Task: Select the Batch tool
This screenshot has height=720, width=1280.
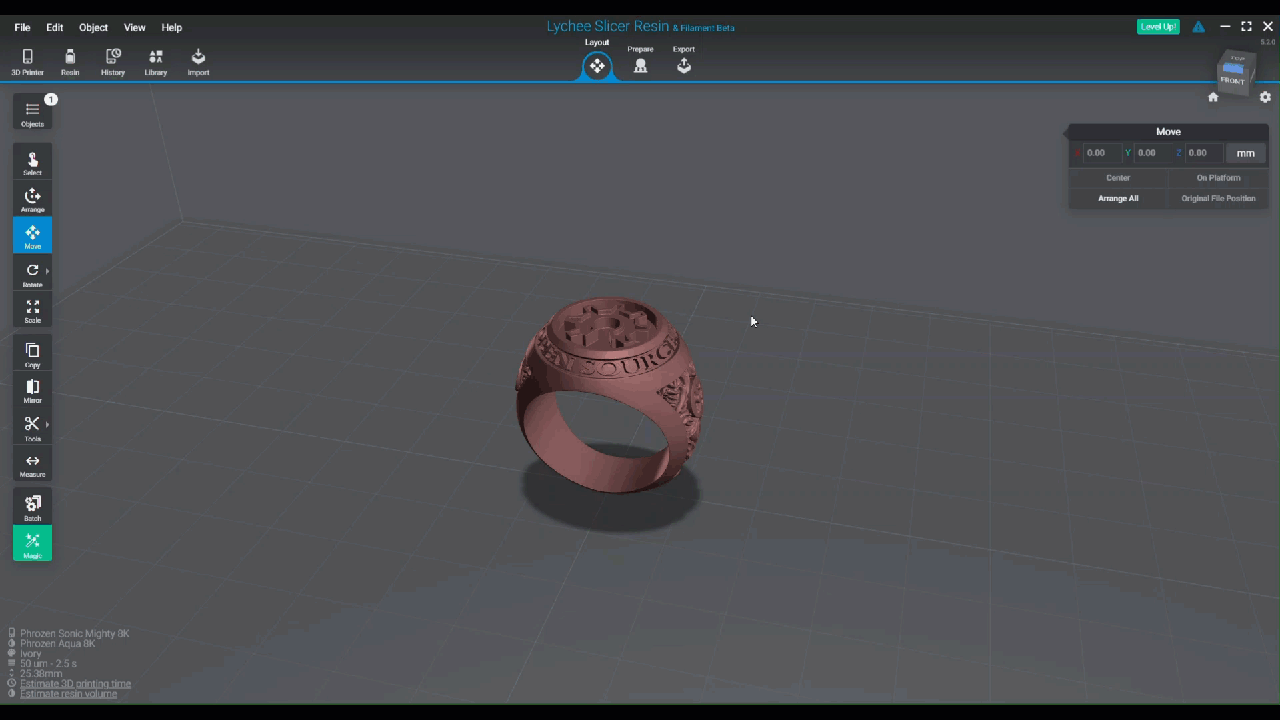Action: click(x=32, y=507)
